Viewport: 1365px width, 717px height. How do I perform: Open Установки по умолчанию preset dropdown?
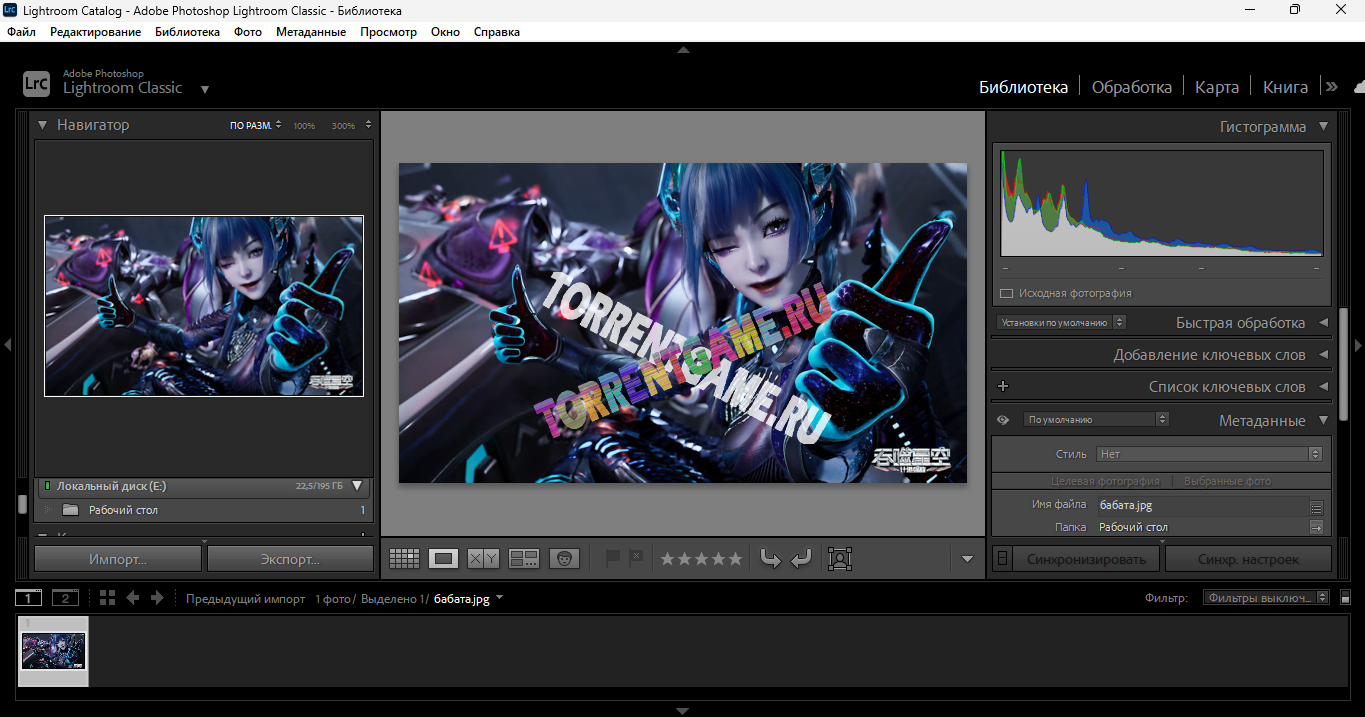[1061, 322]
